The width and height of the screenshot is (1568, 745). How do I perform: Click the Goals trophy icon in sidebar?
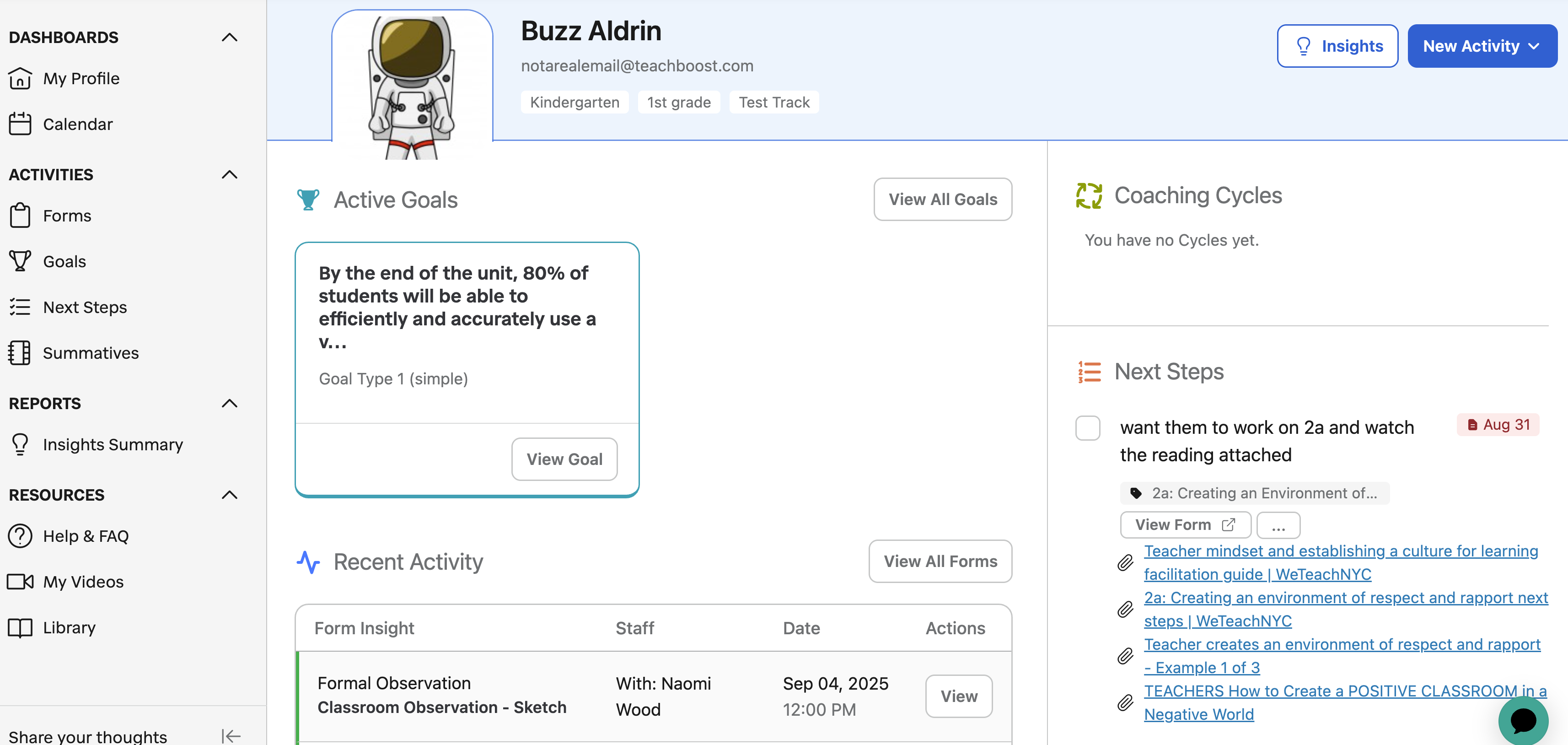[20, 261]
